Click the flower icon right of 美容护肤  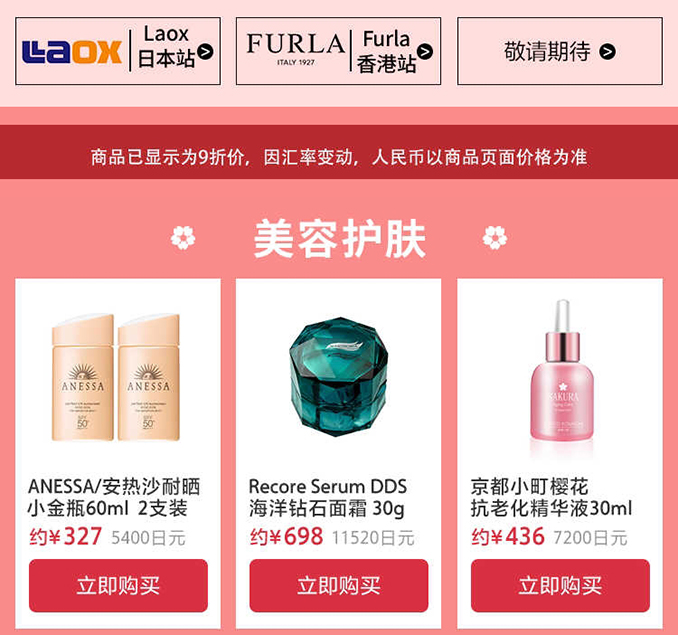point(495,238)
